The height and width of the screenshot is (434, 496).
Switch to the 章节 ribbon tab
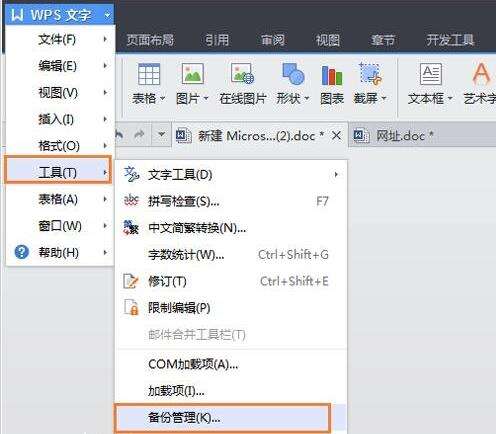383,40
